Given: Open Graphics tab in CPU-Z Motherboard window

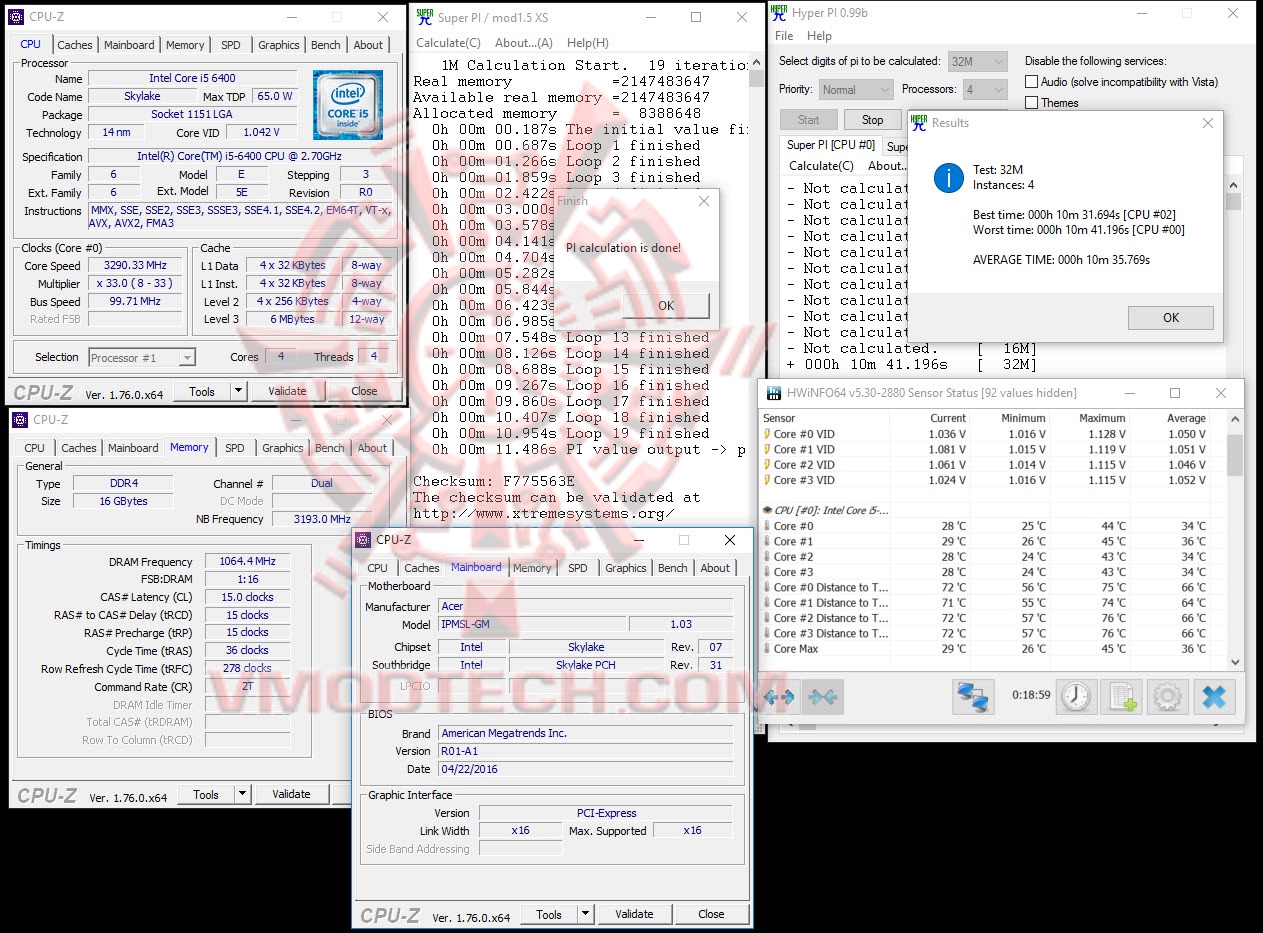Looking at the screenshot, I should [626, 568].
